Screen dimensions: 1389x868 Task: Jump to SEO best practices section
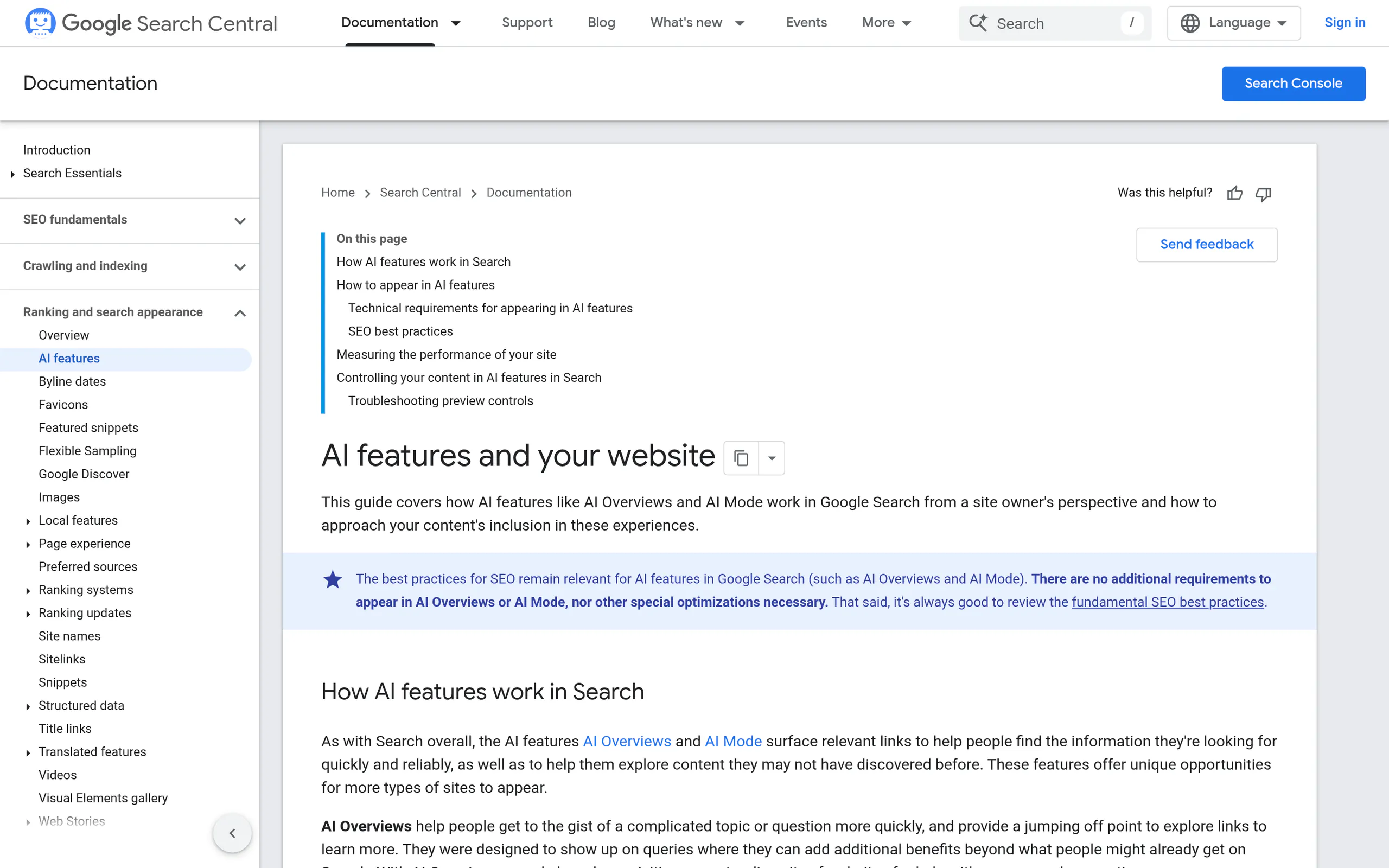pos(400,332)
